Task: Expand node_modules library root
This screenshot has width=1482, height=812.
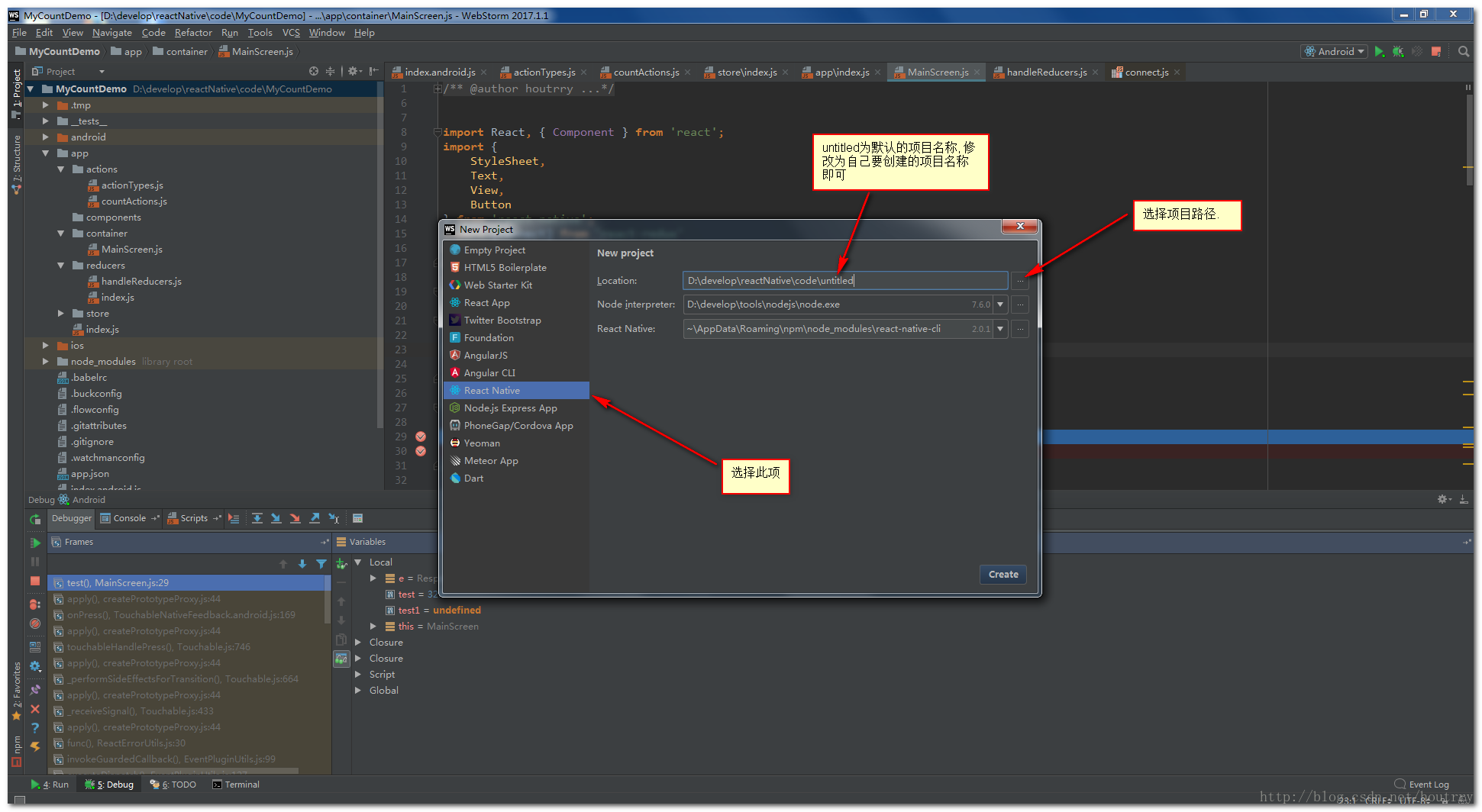Action: click(x=46, y=362)
